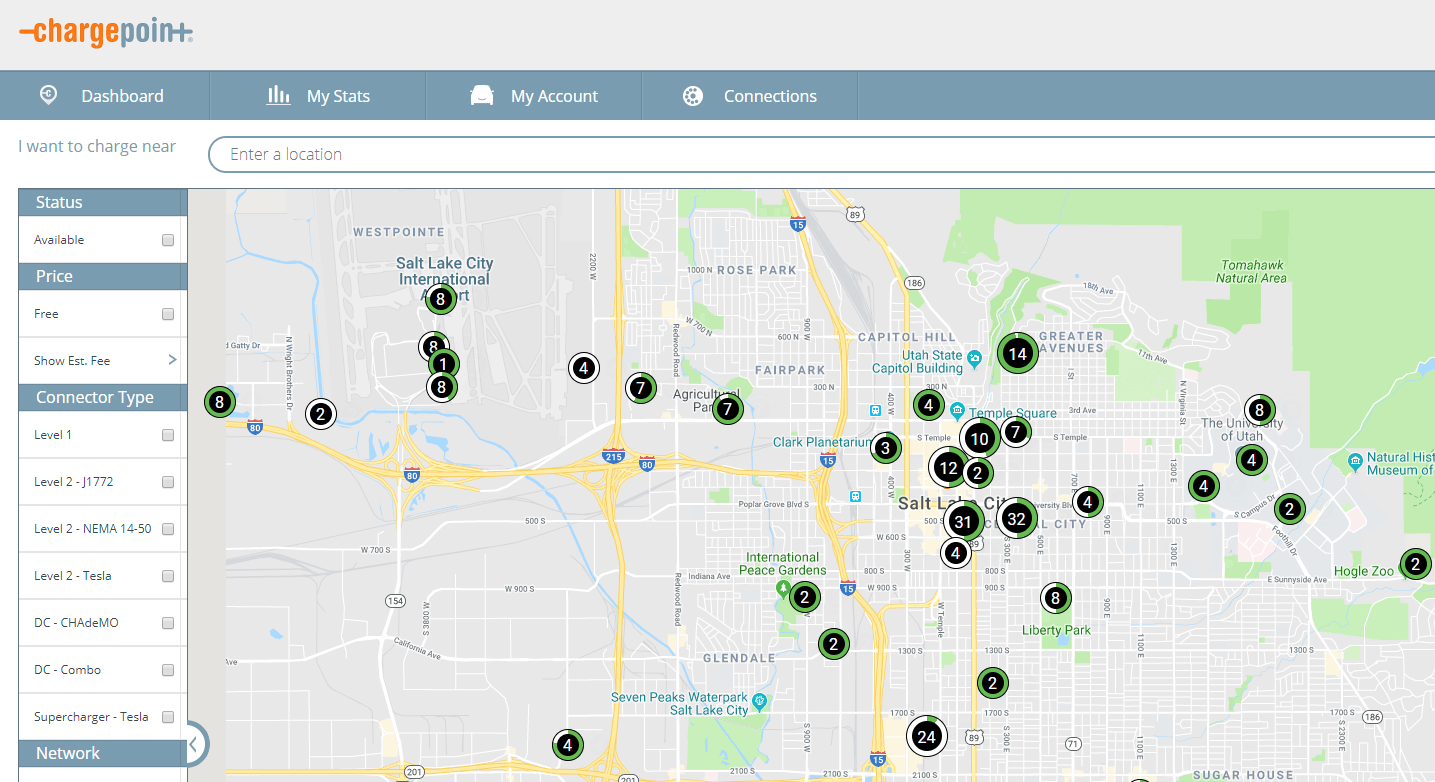Image resolution: width=1435 pixels, height=782 pixels.
Task: Click the Tomahawk Natural Area label
Action: click(x=1252, y=271)
